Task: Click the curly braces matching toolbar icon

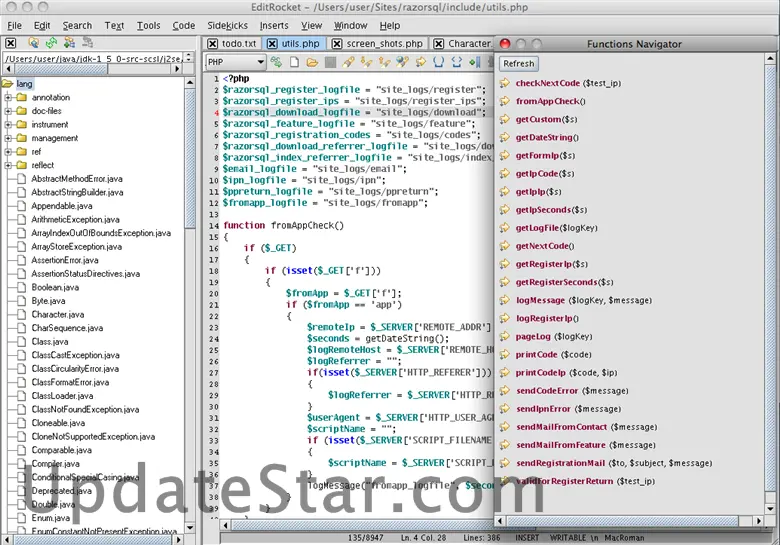Action: click(x=457, y=62)
